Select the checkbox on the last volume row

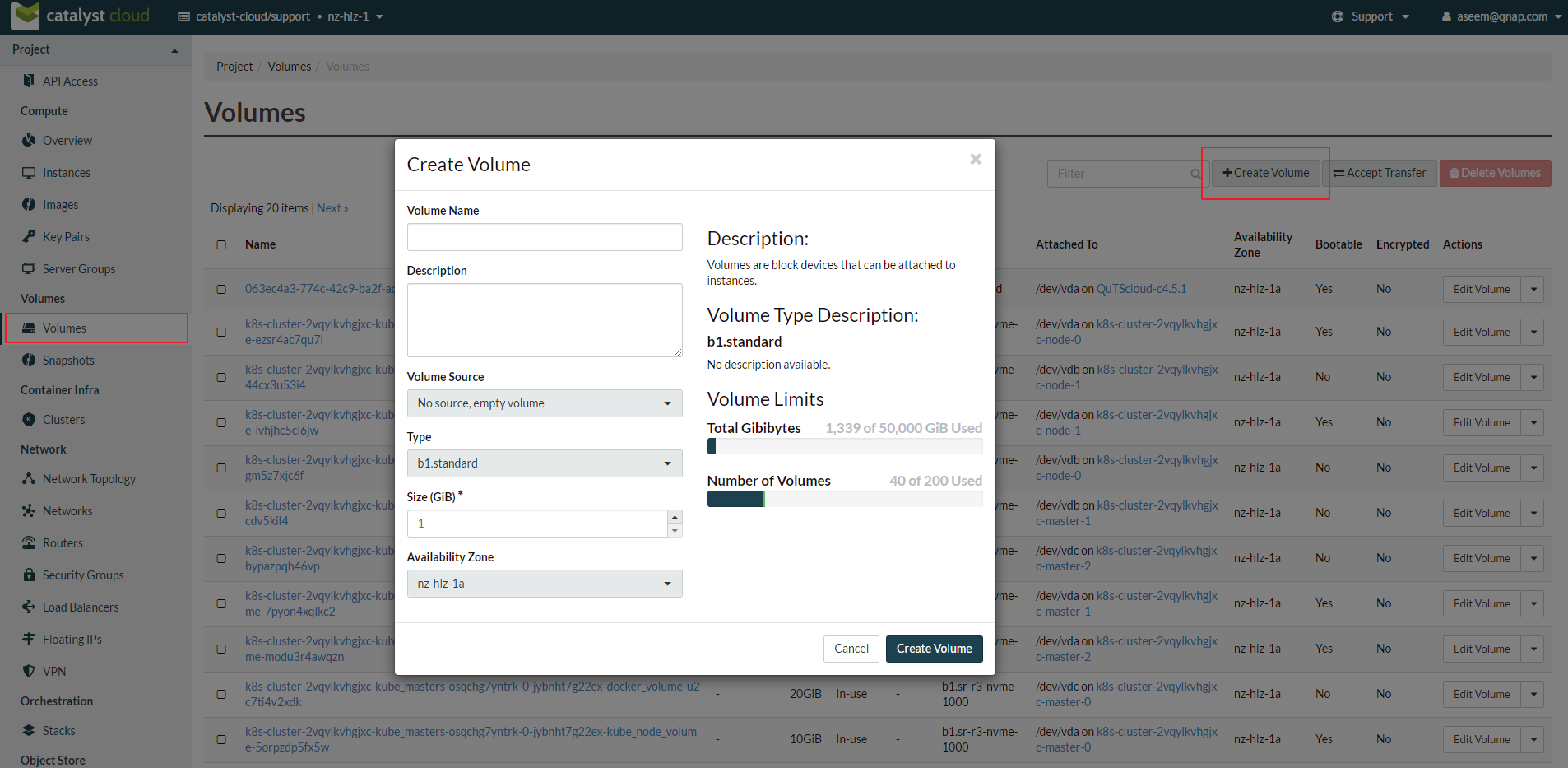pyautogui.click(x=221, y=739)
